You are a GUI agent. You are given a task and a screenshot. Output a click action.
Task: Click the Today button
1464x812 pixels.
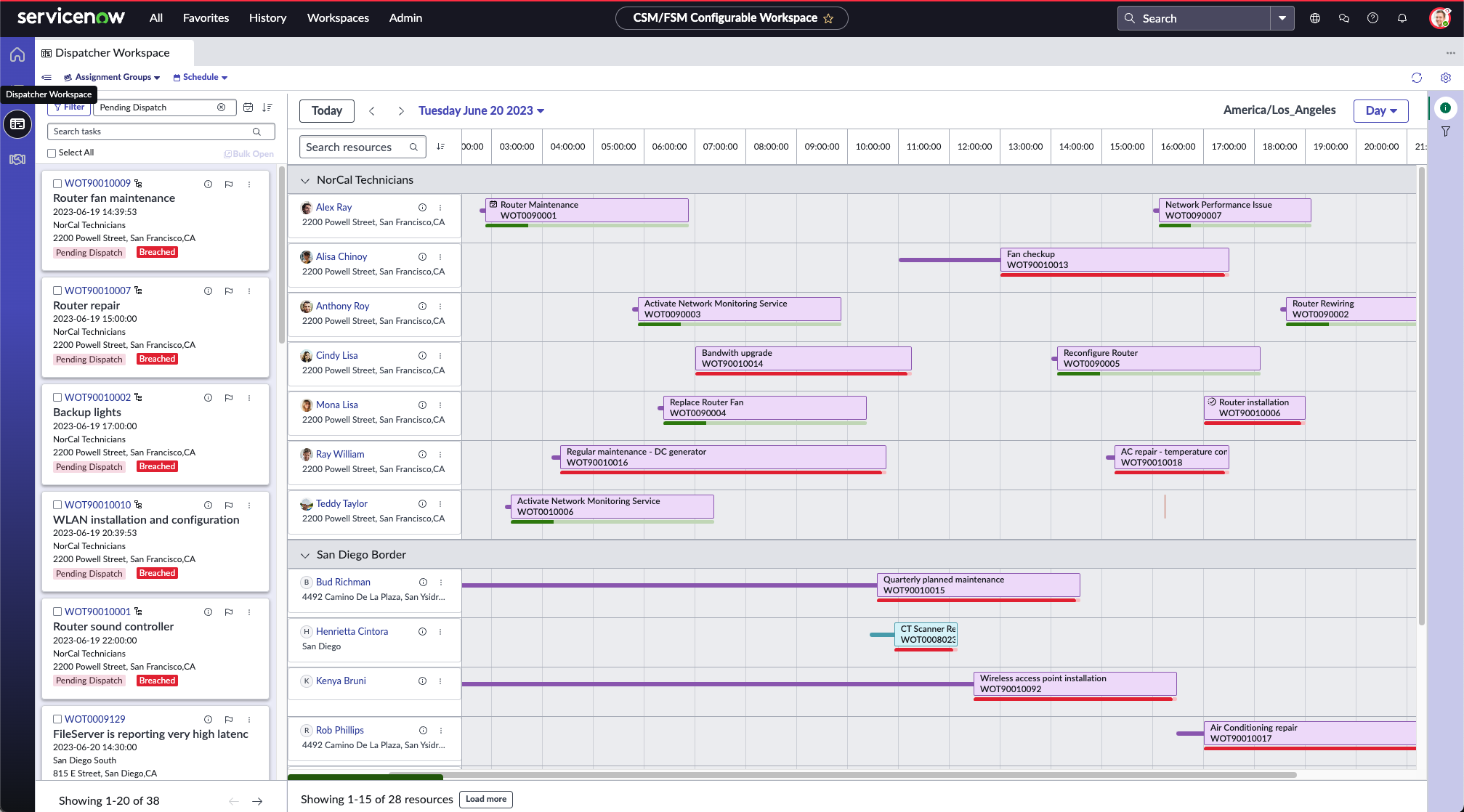pos(327,110)
